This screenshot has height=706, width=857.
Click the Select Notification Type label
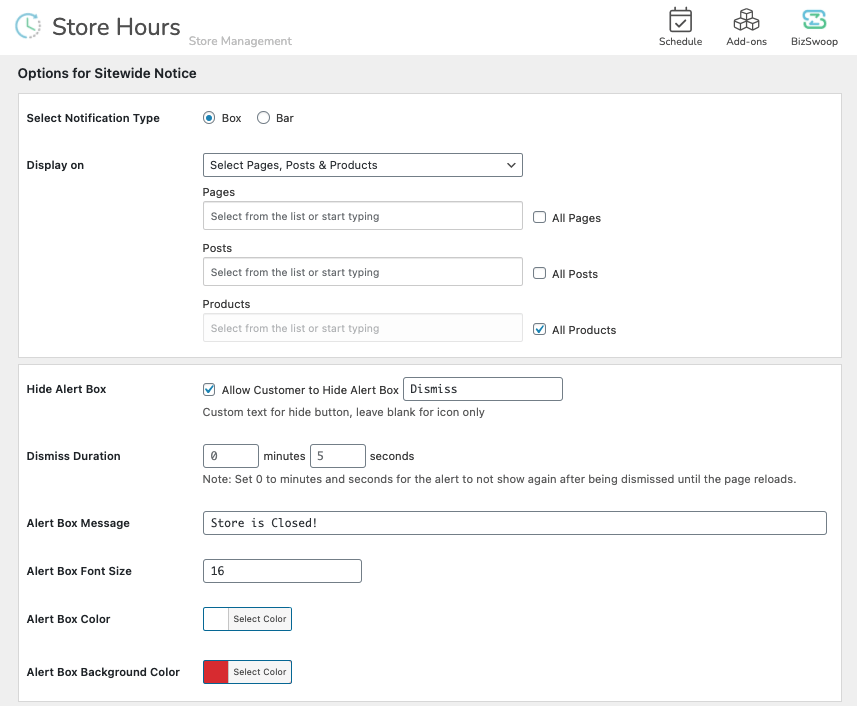click(93, 118)
